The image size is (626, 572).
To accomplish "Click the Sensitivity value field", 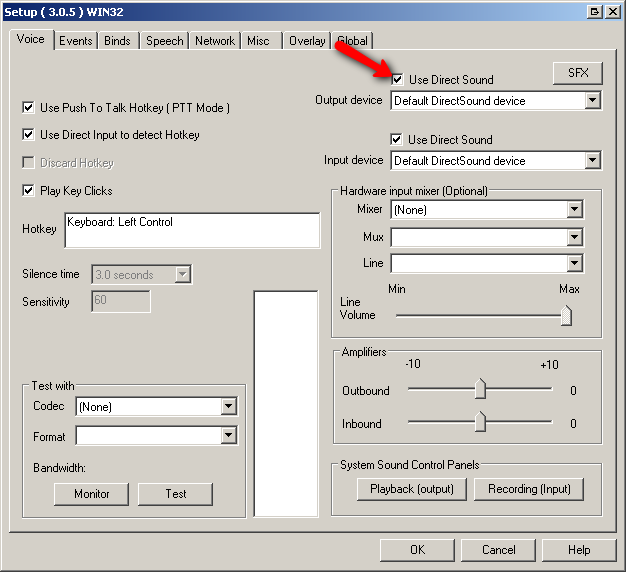I will (x=121, y=301).
